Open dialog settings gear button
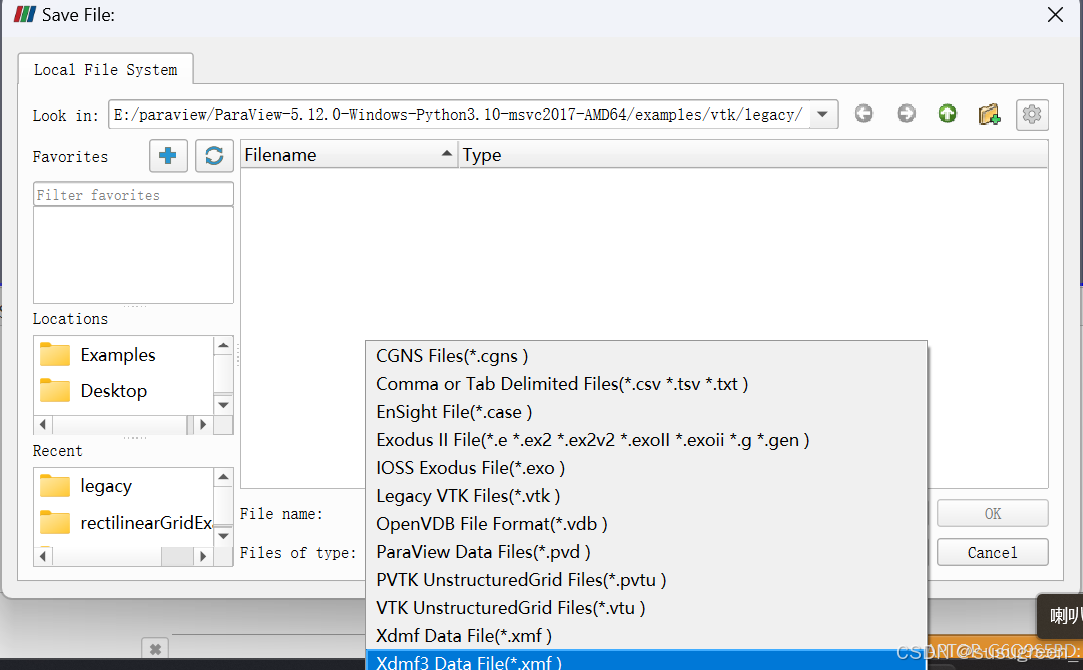1083x670 pixels. tap(1032, 115)
